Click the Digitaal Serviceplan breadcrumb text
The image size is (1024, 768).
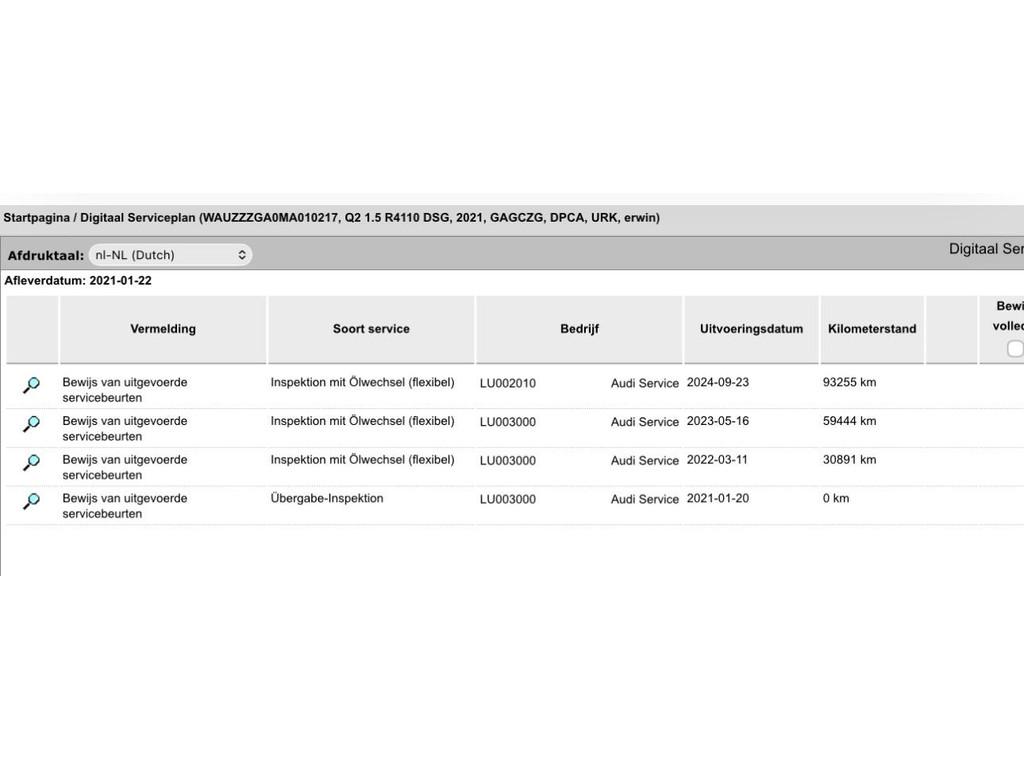[x=138, y=217]
